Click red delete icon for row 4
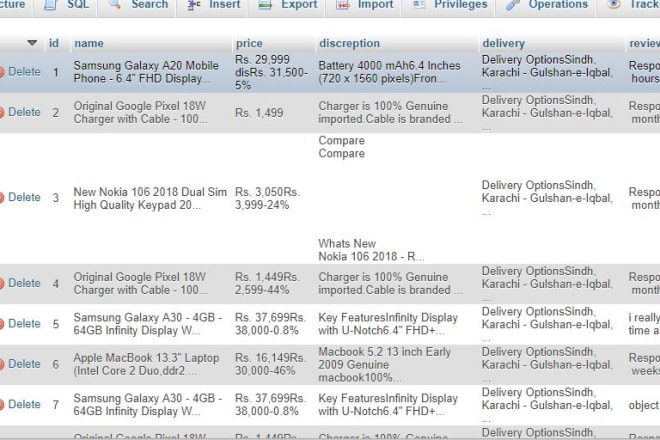 point(2,283)
